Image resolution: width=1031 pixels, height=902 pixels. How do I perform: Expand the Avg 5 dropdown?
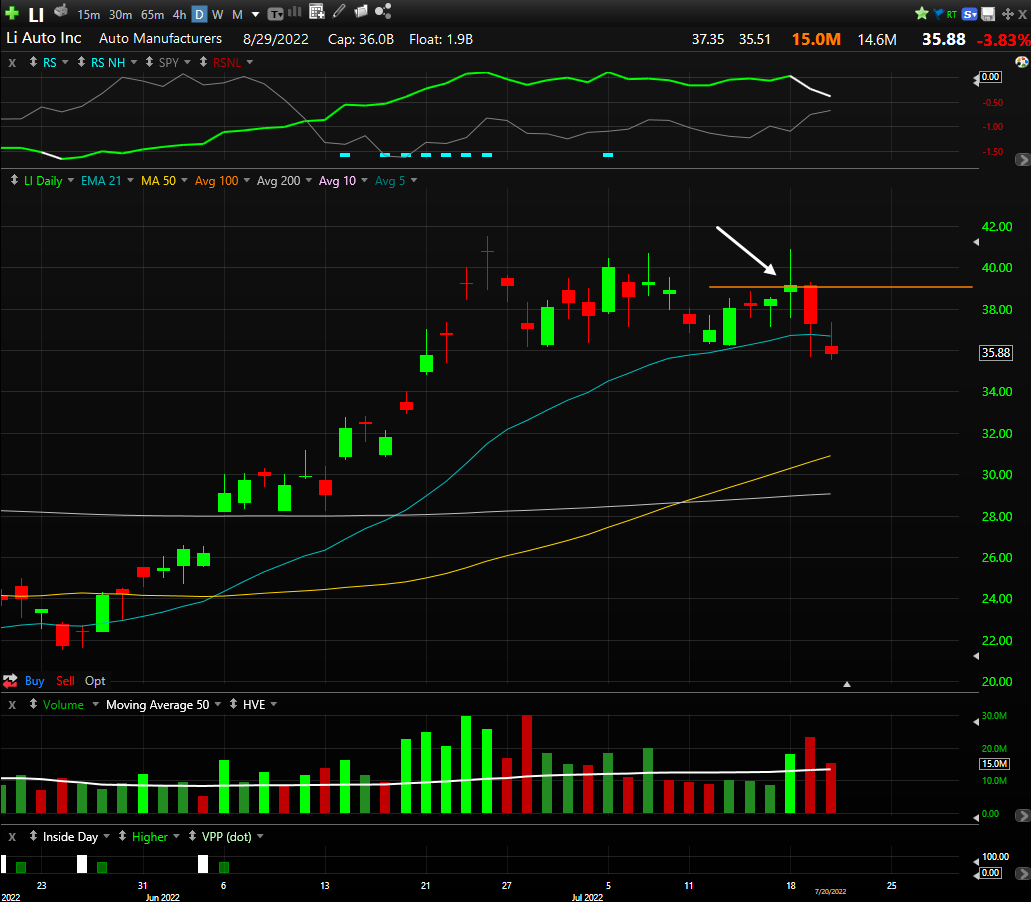pos(414,180)
